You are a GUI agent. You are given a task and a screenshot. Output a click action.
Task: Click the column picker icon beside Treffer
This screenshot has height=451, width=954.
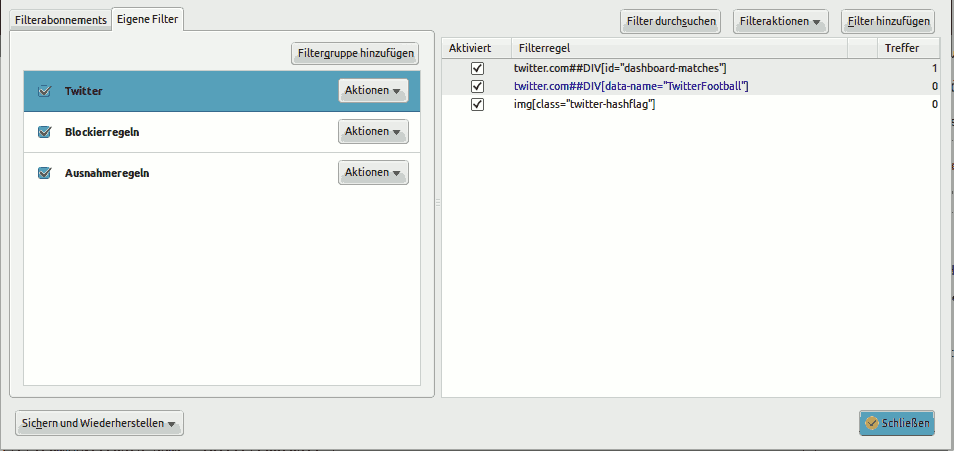point(860,48)
